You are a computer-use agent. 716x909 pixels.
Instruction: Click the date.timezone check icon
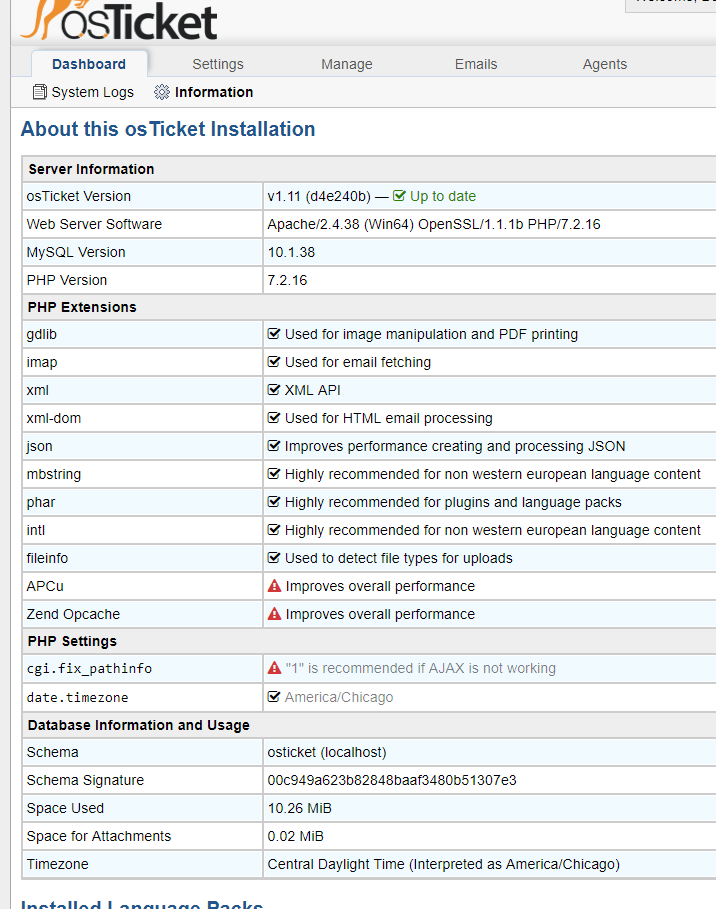(x=274, y=697)
